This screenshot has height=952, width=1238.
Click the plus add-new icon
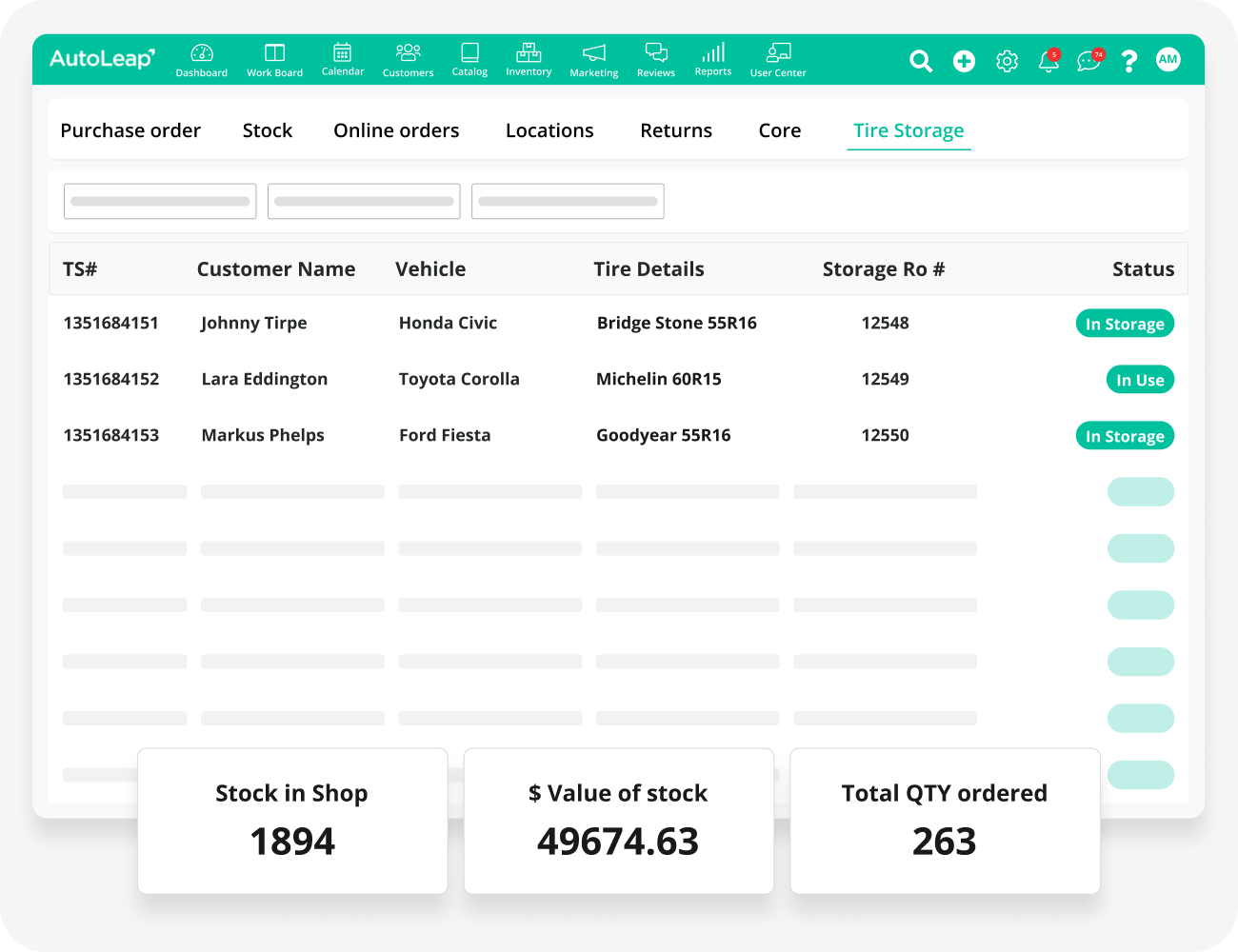click(x=964, y=61)
